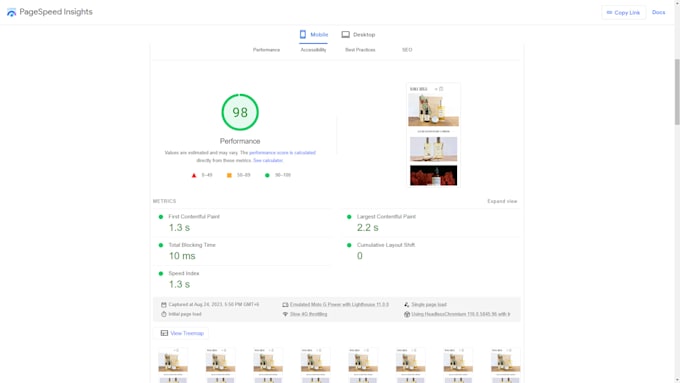Click the stopwatch icon beside Initial page load
This screenshot has width=680, height=383.
[163, 314]
